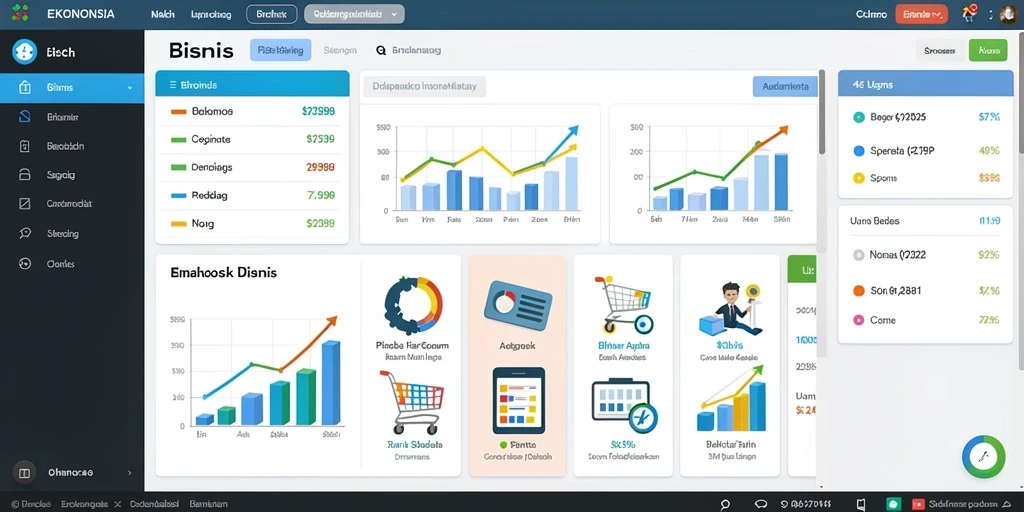Image resolution: width=1024 pixels, height=512 pixels.
Task: Open the user avatar in top right
Action: pyautogui.click(x=1009, y=14)
